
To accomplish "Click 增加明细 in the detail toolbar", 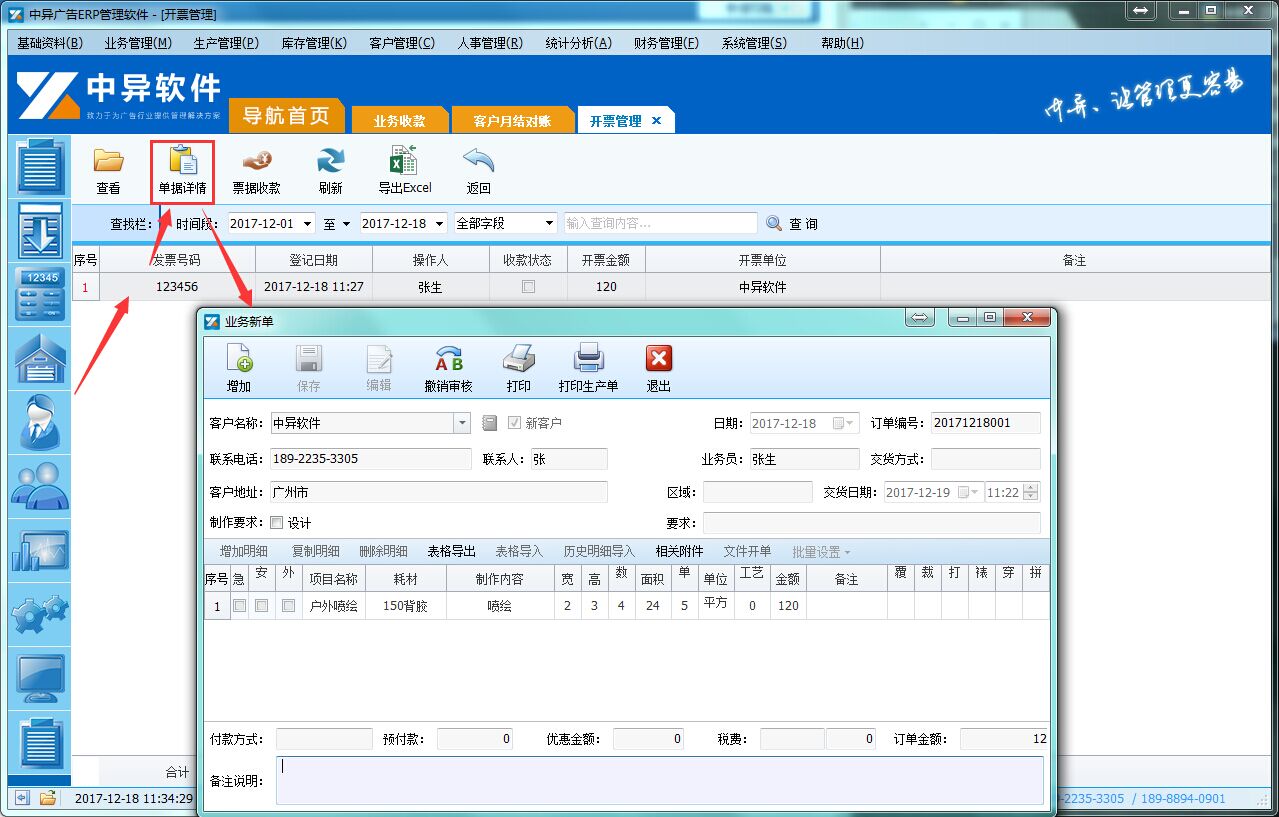I will click(x=244, y=551).
